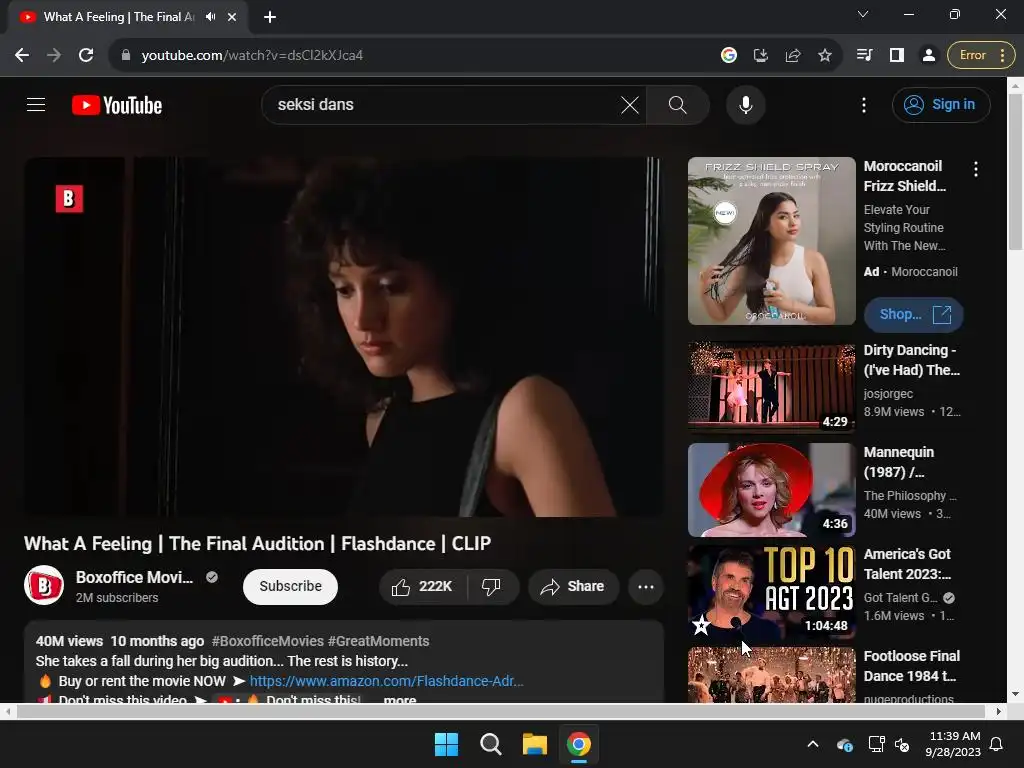The image size is (1024, 768).
Task: Share this page icon in address bar
Action: coord(793,56)
